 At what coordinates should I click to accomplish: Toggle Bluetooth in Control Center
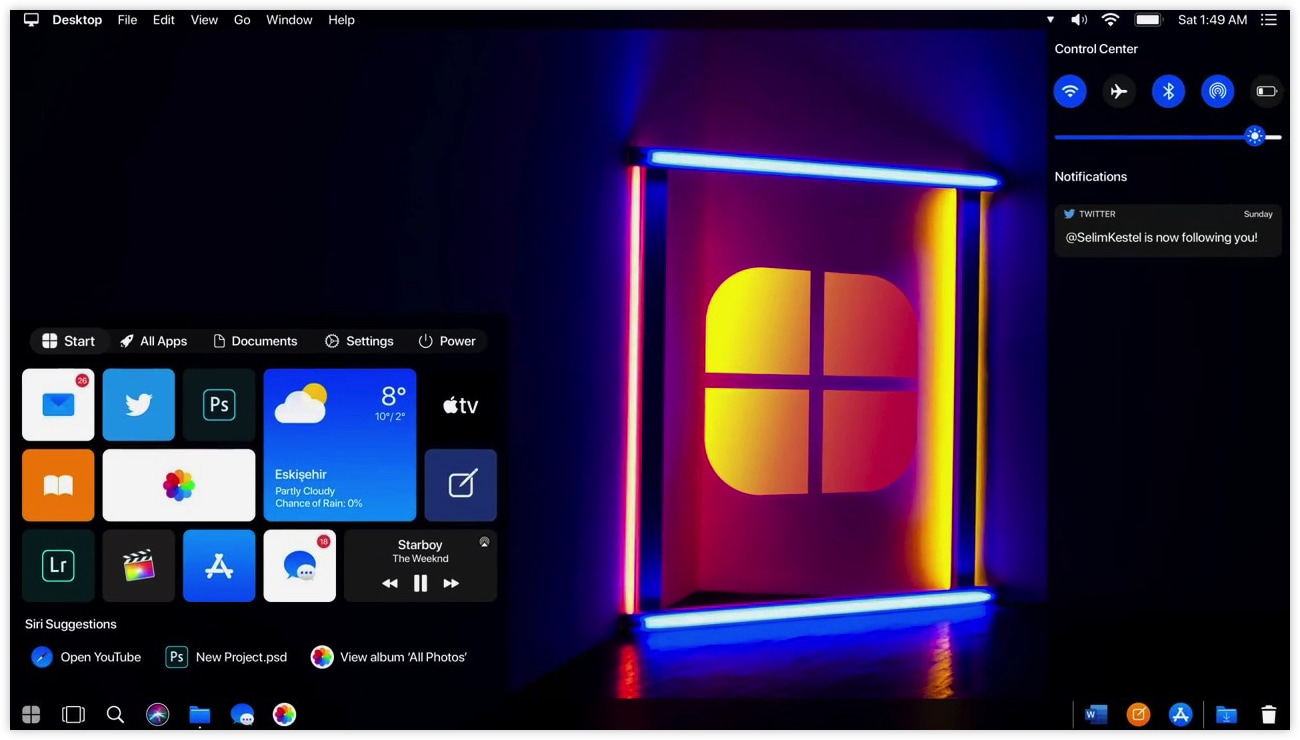point(1168,91)
